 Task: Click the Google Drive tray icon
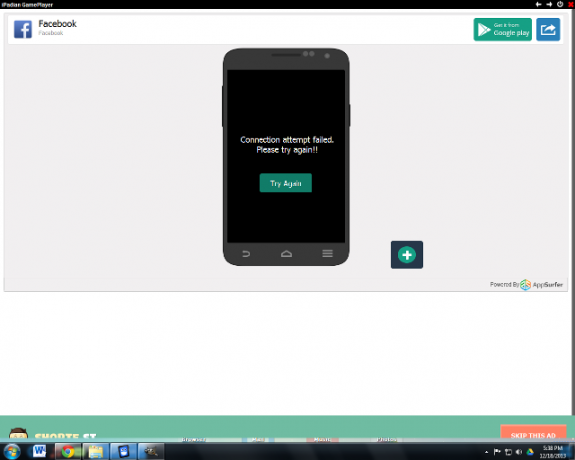(530, 452)
